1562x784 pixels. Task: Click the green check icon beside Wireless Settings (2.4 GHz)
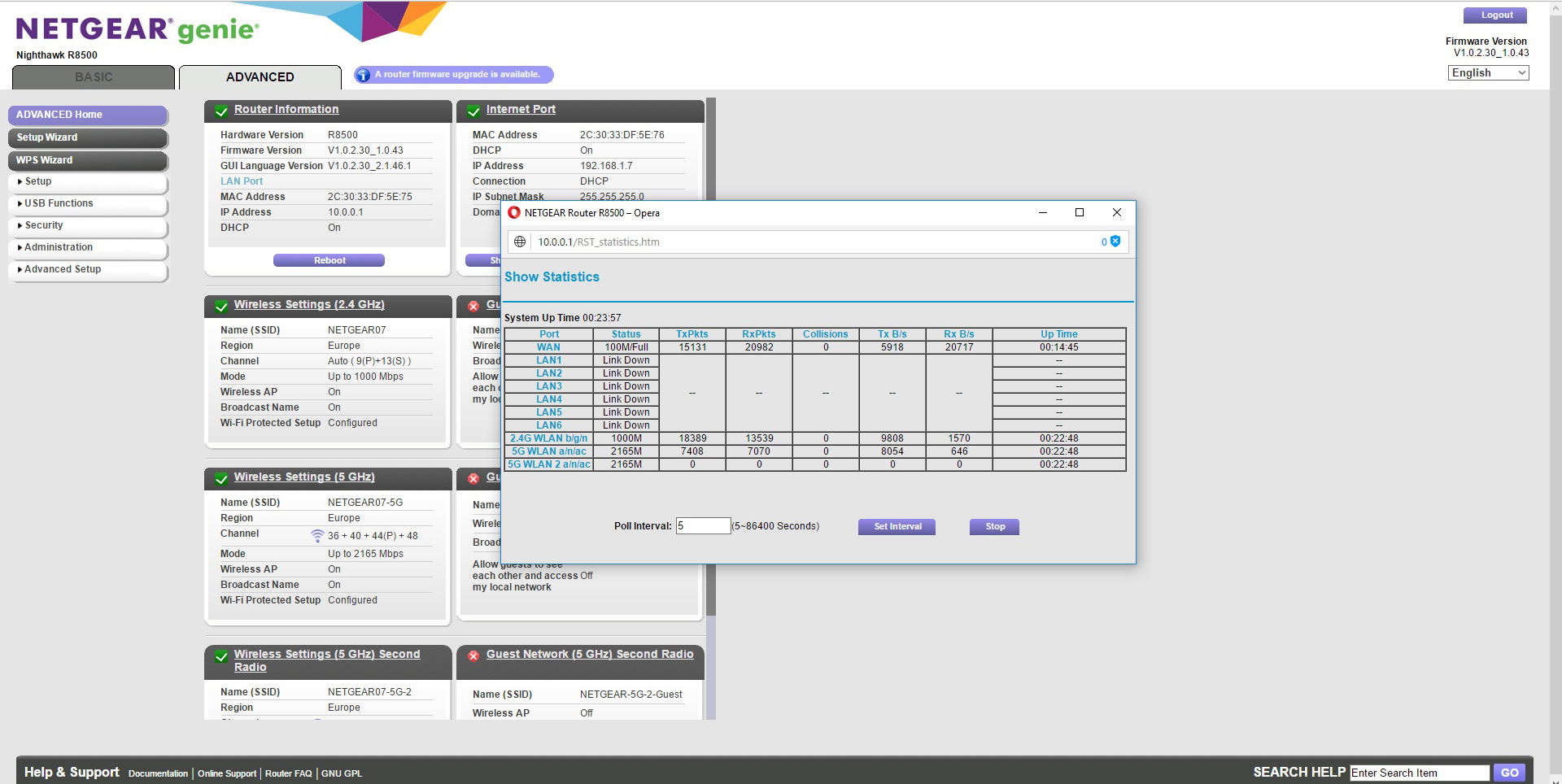tap(220, 306)
